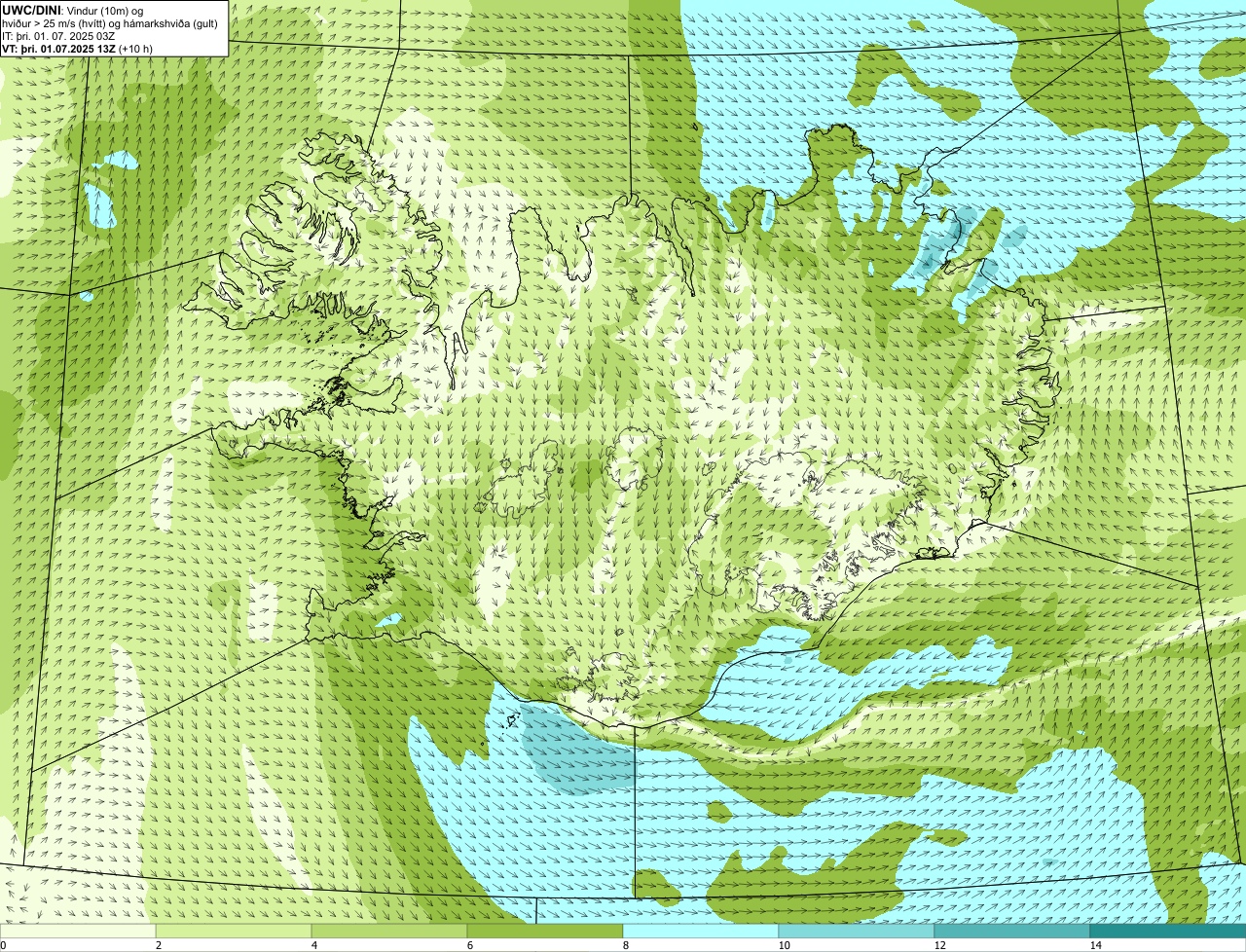Click the 8–10 m/s light cyan legend segment

click(x=701, y=931)
